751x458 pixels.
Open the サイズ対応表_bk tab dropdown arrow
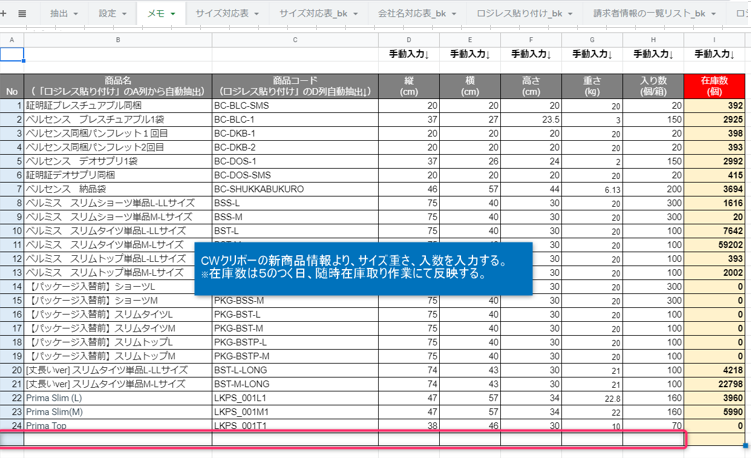355,14
